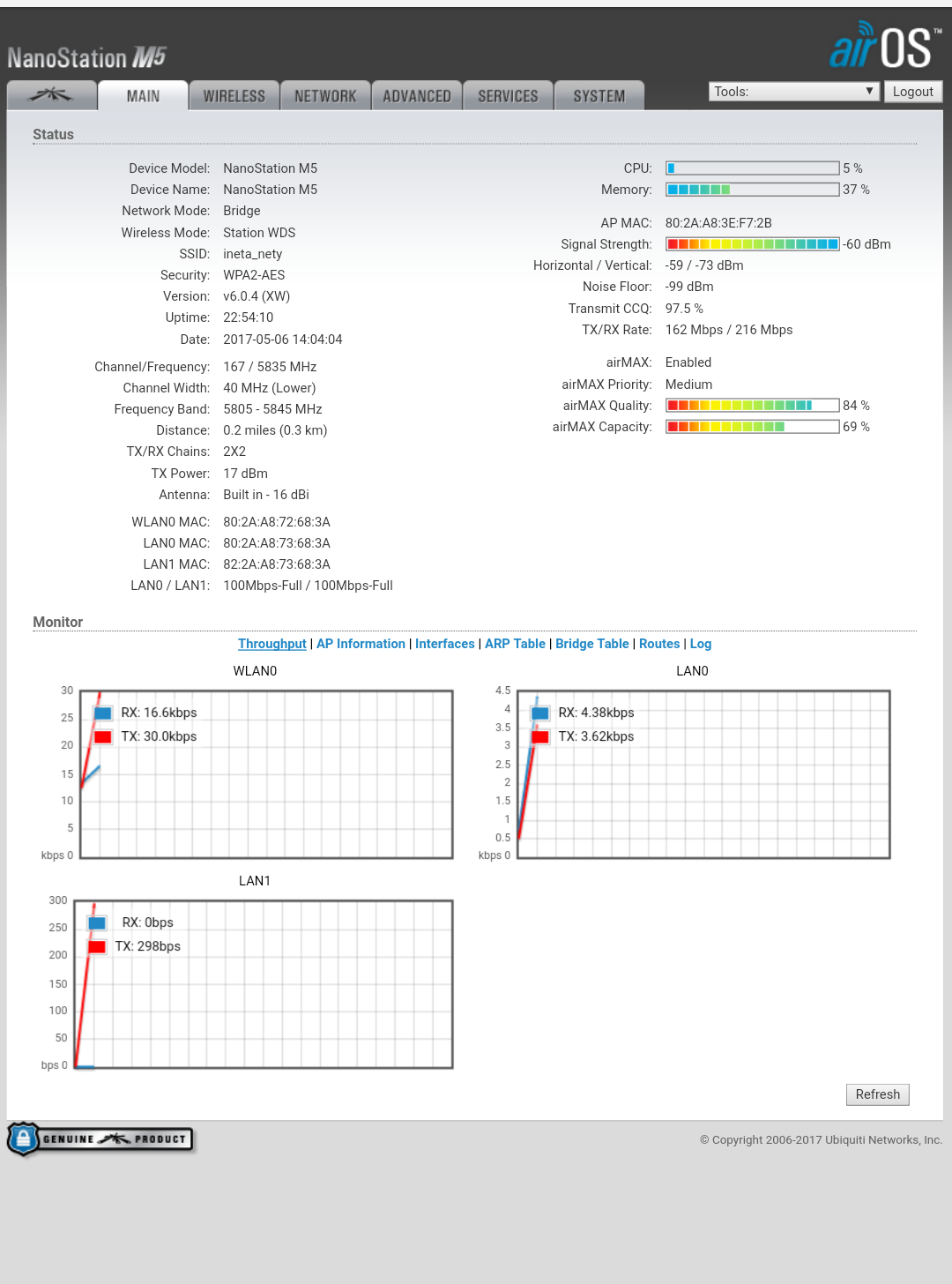This screenshot has height=1284, width=952.
Task: Log out with the Logout button
Action: 913,92
